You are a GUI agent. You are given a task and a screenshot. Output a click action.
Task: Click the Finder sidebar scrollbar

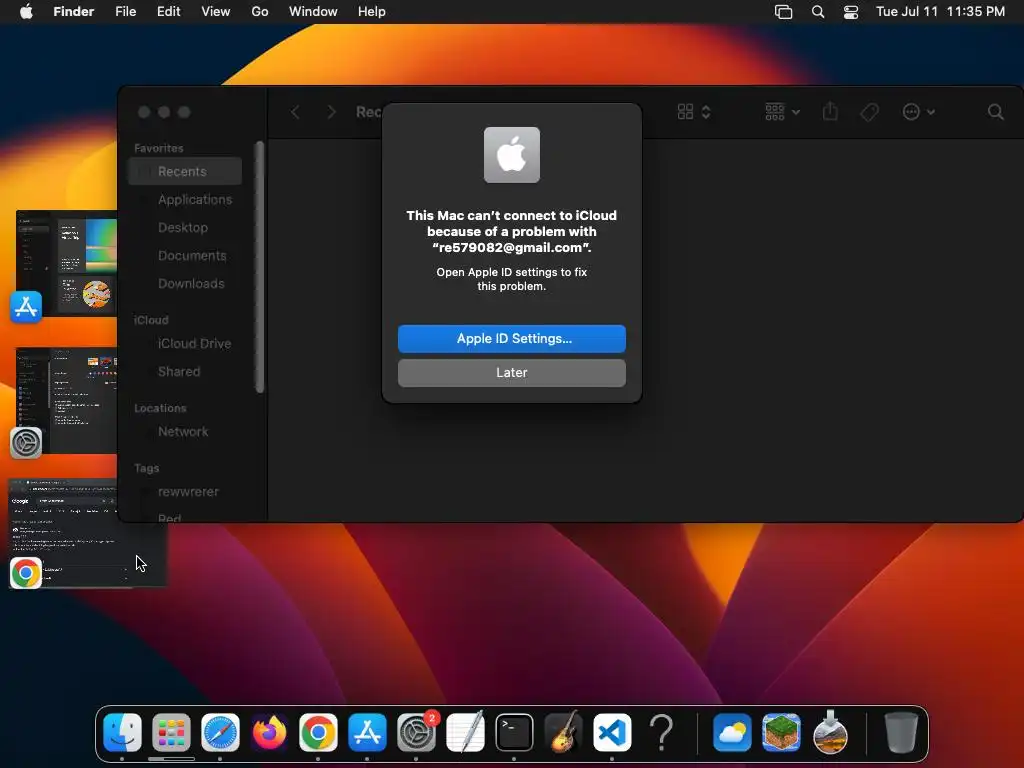(x=260, y=268)
